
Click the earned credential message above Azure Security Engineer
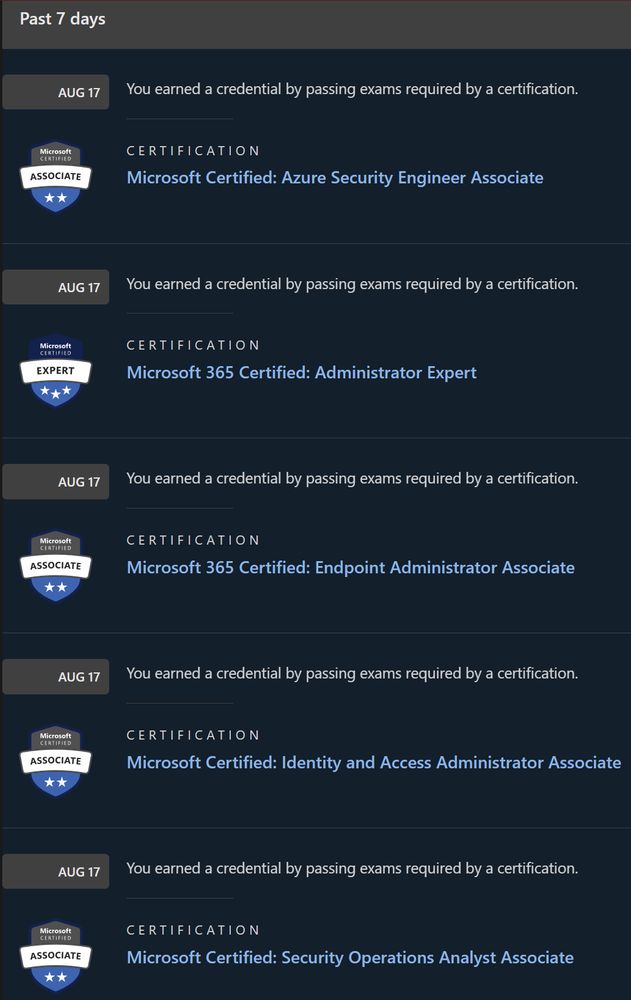click(x=352, y=89)
